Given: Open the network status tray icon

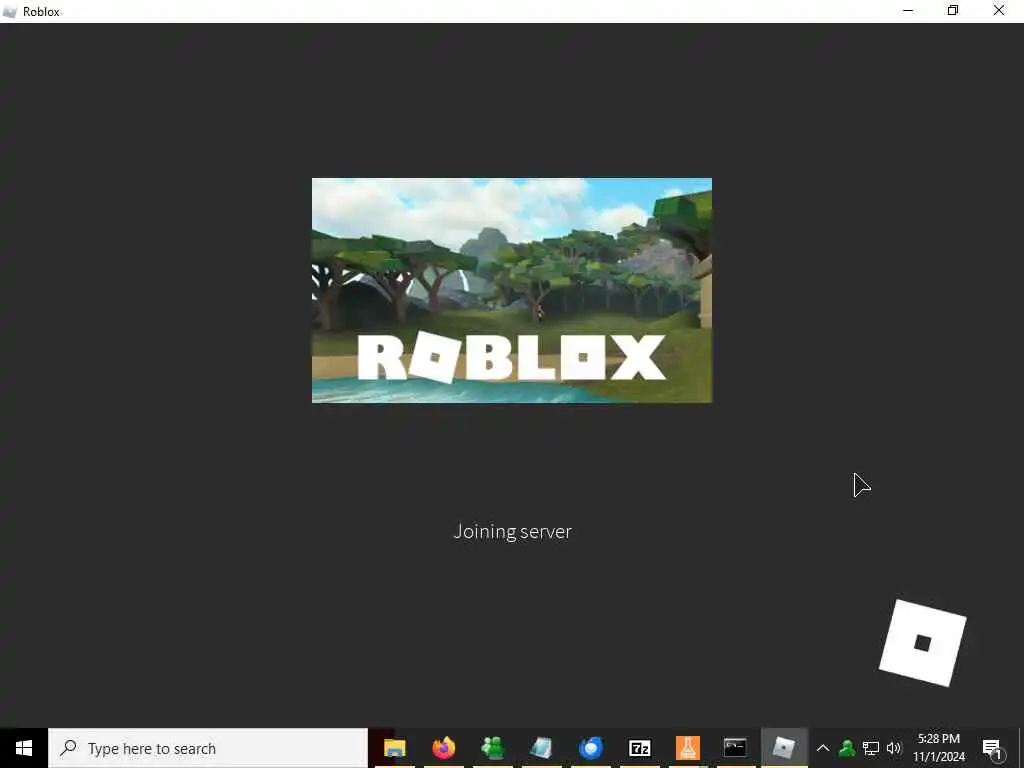Looking at the screenshot, I should click(x=871, y=748).
